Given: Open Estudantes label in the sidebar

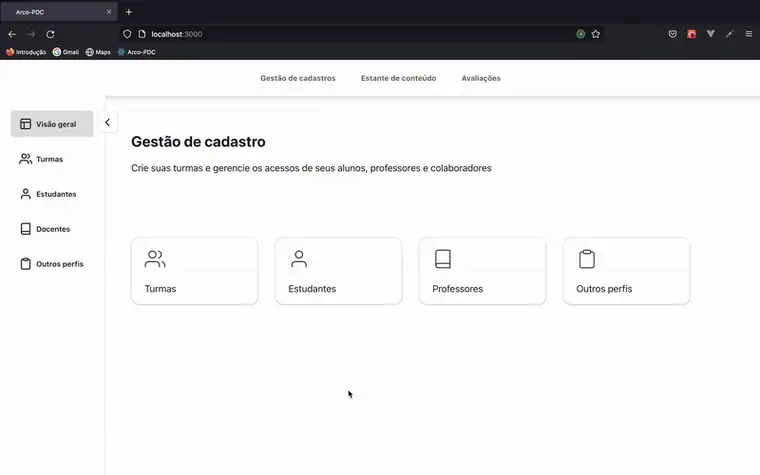Looking at the screenshot, I should (56, 194).
